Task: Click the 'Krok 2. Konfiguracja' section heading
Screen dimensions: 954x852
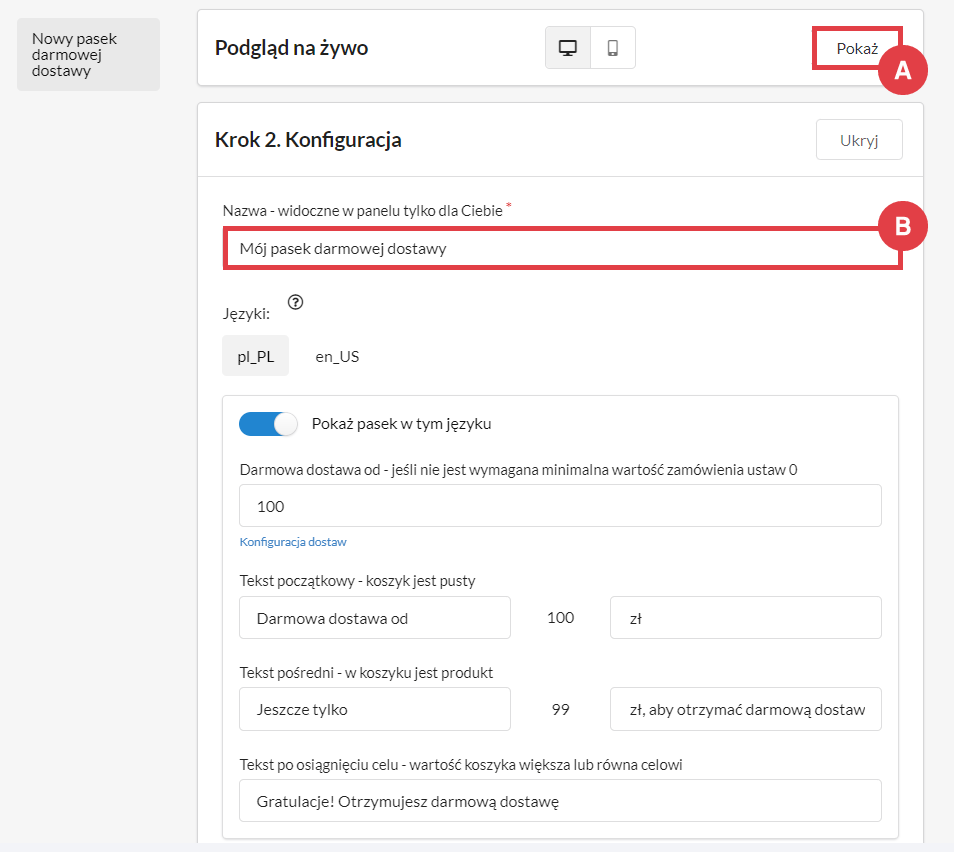Action: pyautogui.click(x=308, y=140)
